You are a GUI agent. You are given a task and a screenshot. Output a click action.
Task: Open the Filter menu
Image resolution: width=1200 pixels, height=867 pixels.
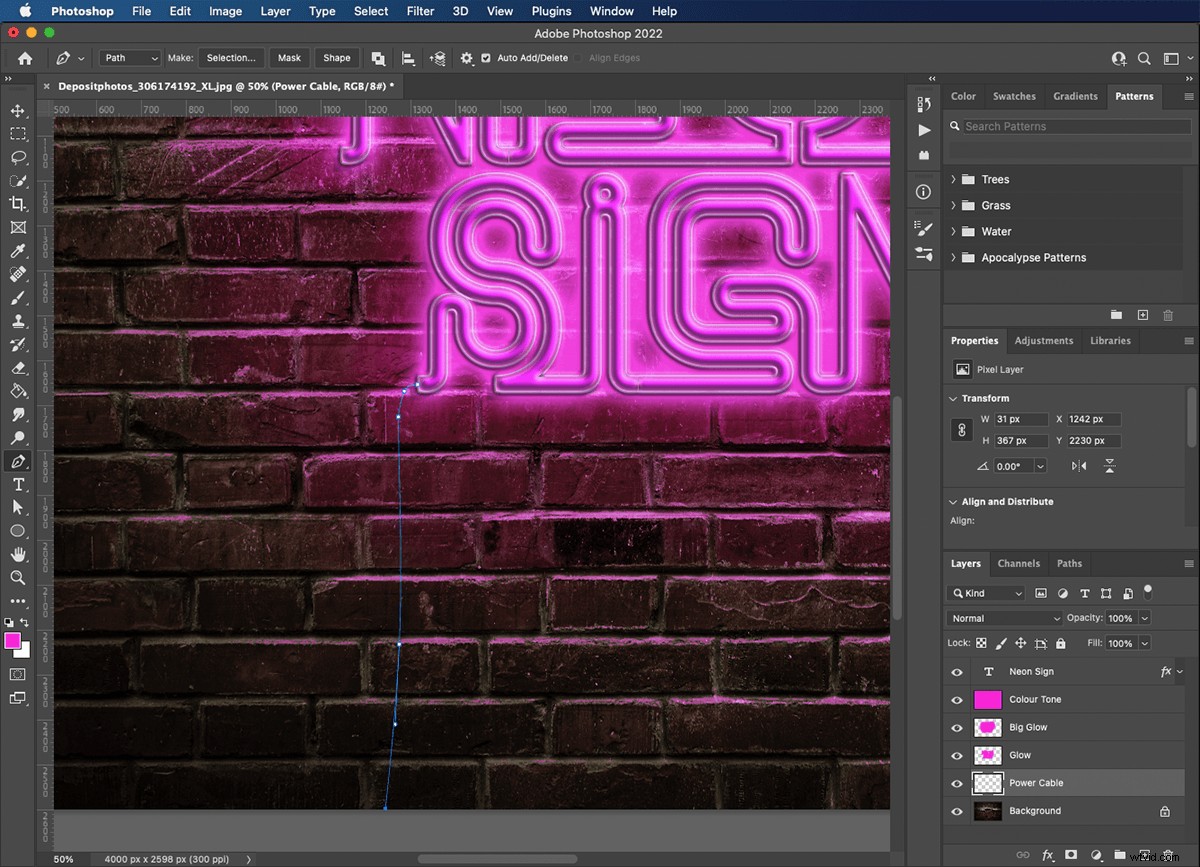click(x=420, y=11)
